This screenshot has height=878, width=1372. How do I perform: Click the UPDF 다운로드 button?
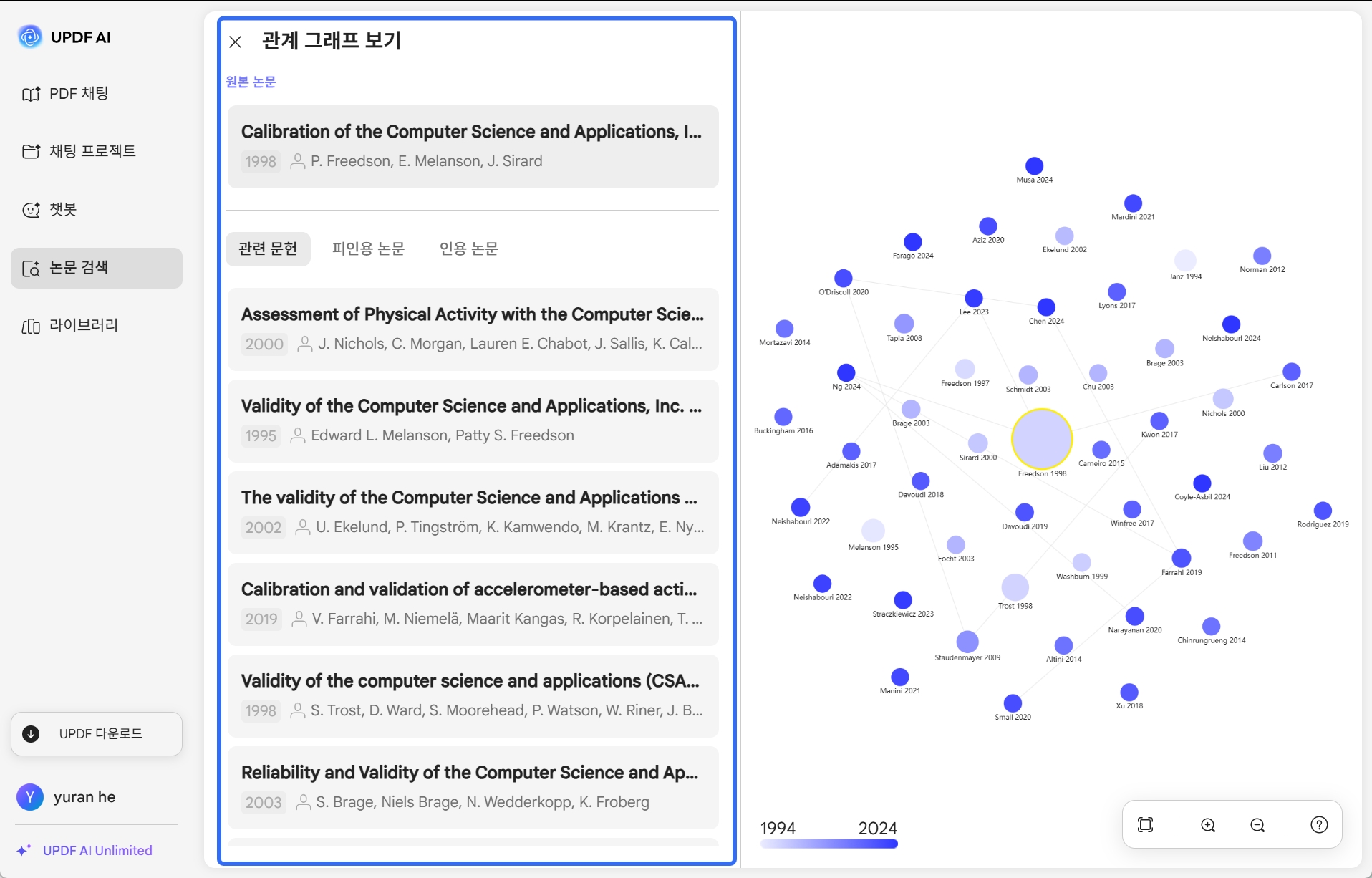[97, 733]
